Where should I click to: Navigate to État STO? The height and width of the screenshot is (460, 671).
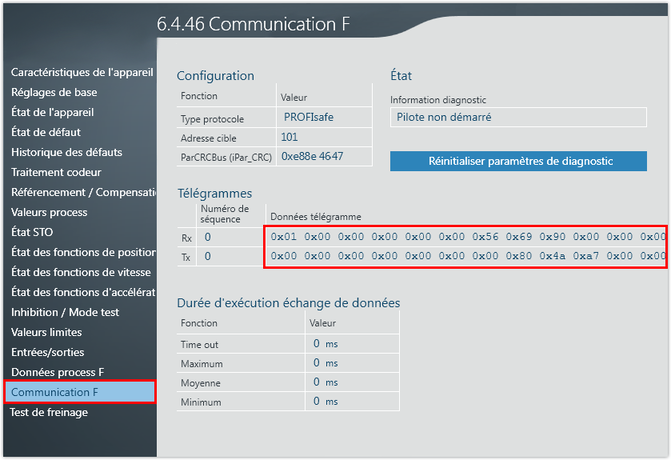point(34,232)
